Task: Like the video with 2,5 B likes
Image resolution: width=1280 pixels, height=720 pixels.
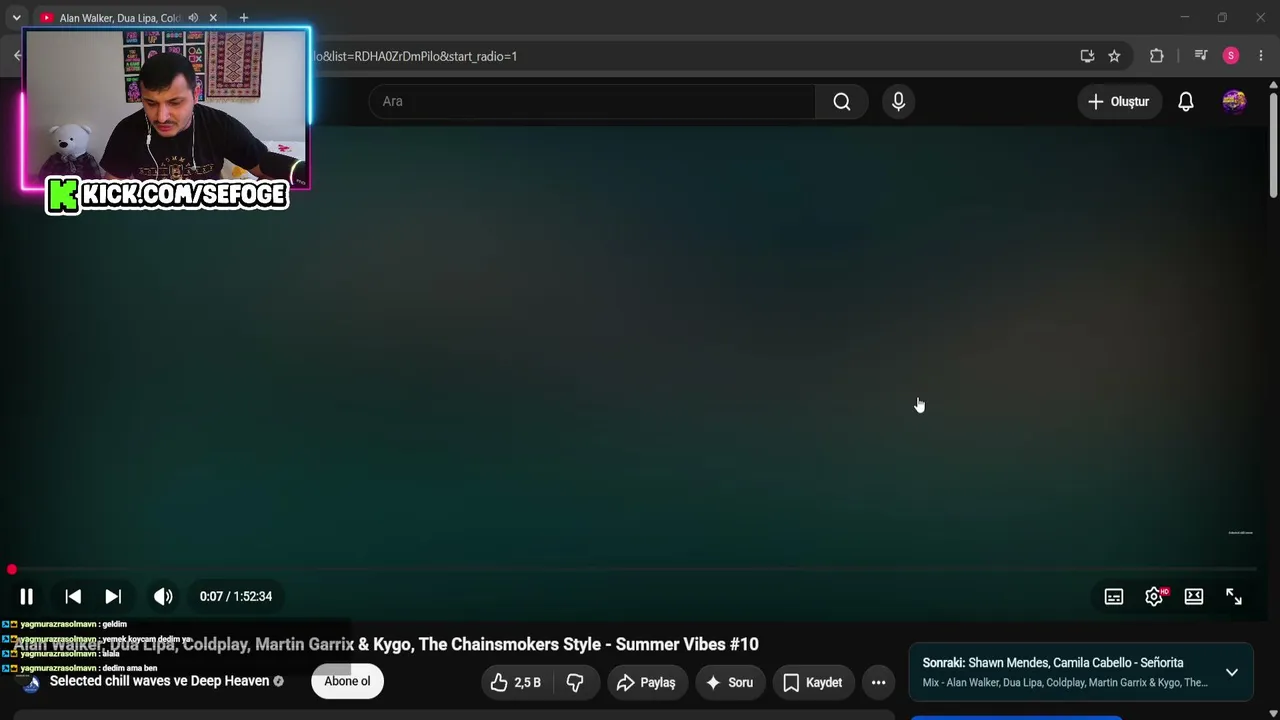Action: (516, 682)
